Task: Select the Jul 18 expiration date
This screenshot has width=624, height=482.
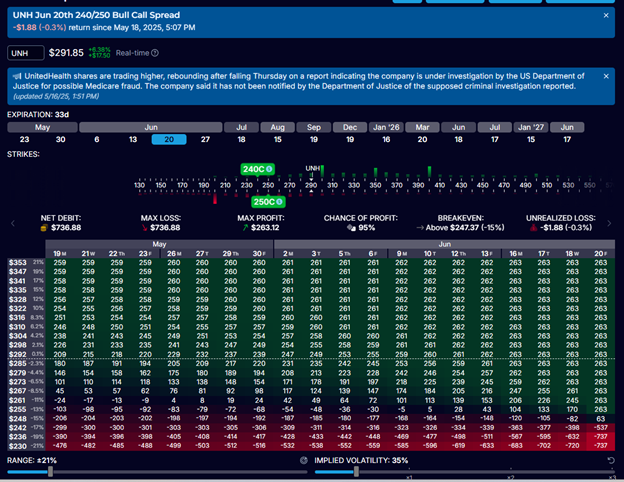Action: pyautogui.click(x=242, y=139)
